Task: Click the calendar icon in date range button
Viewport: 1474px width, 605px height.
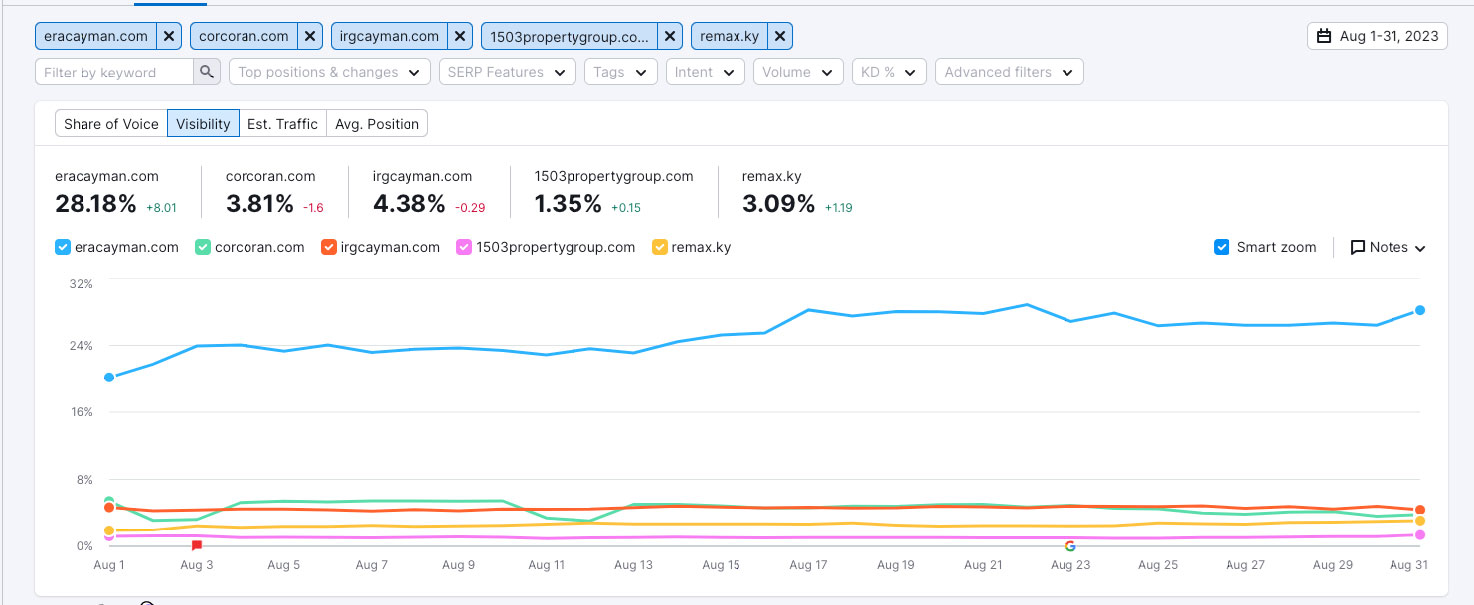Action: tap(1324, 36)
